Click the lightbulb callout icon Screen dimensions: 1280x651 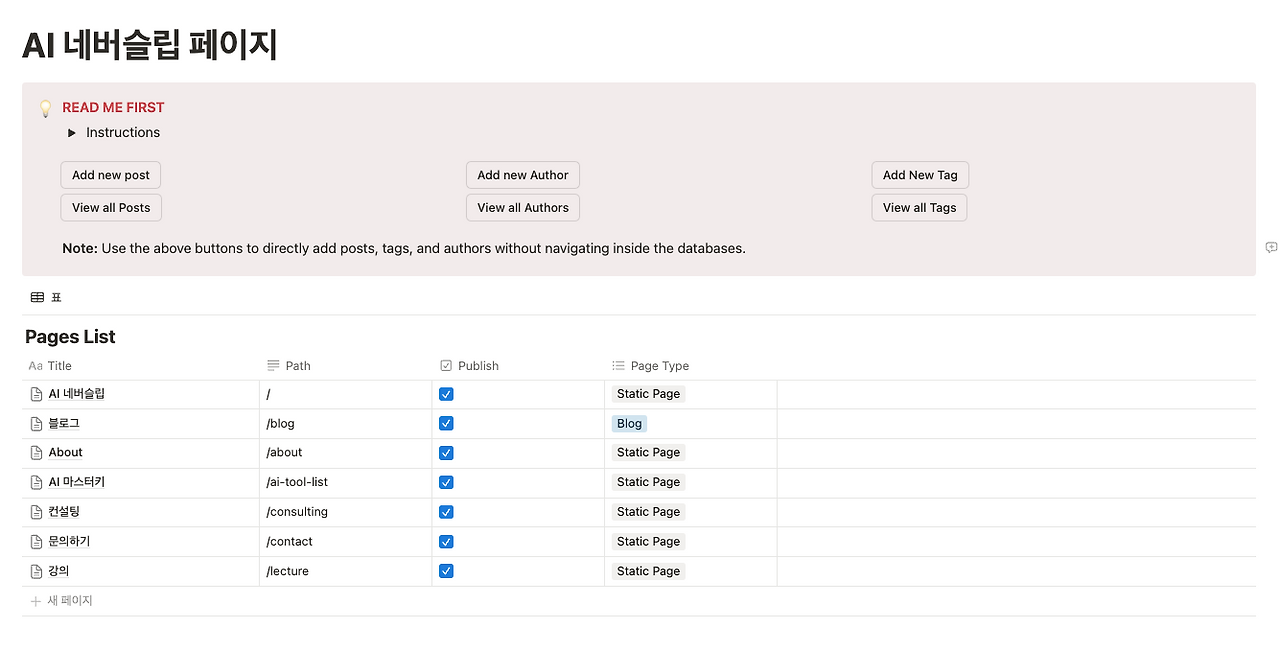coord(45,108)
